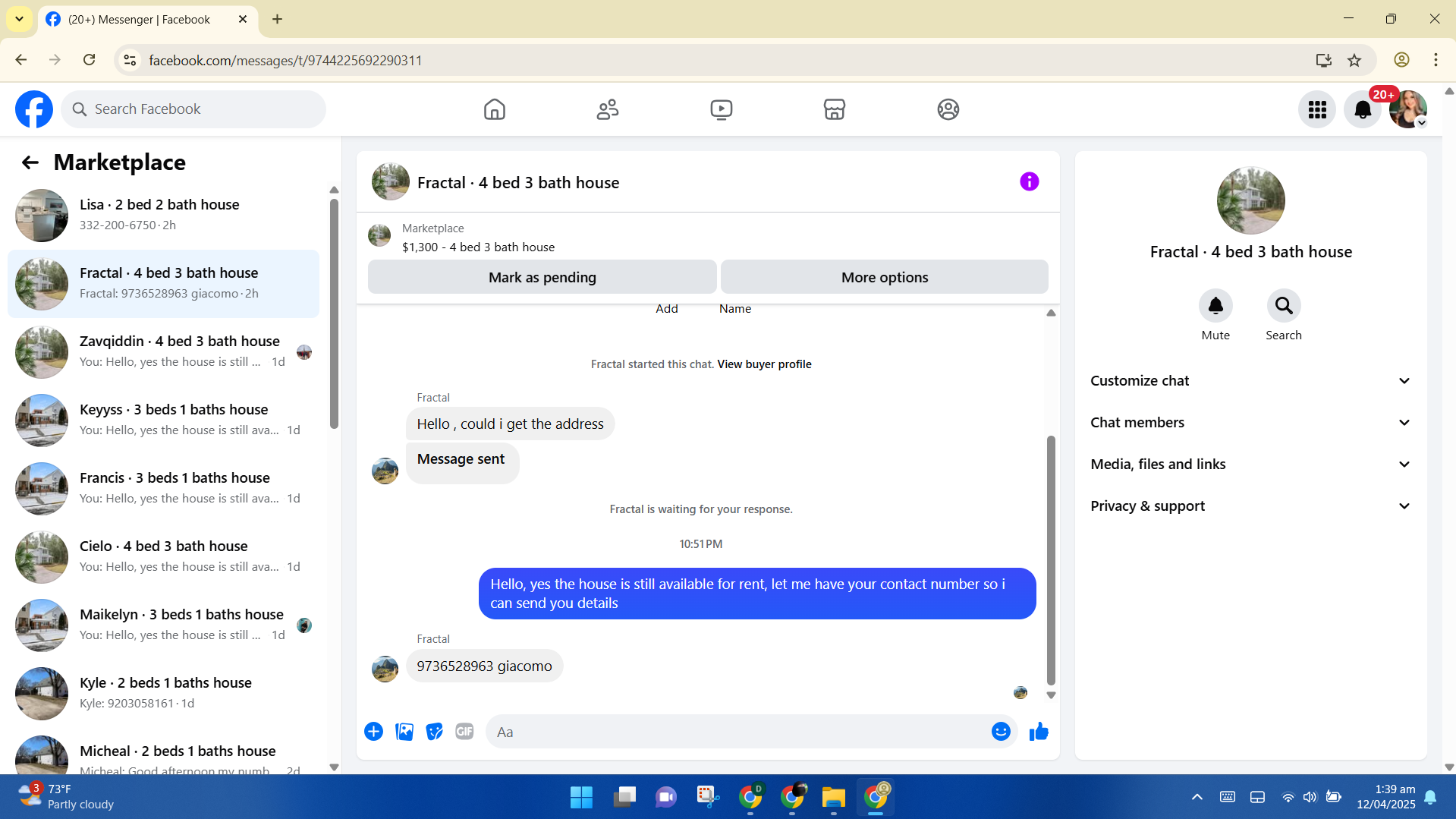Choose a GIF in the composer
This screenshot has width=1456, height=819.
464,732
